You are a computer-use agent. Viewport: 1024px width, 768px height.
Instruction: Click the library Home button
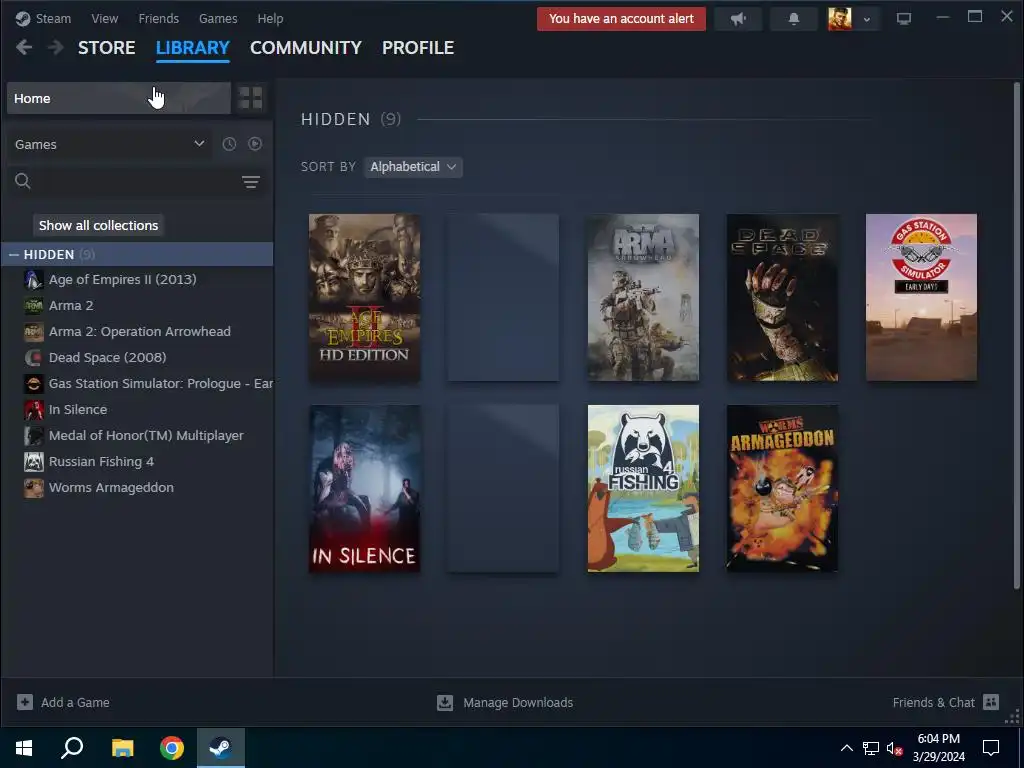[x=119, y=98]
